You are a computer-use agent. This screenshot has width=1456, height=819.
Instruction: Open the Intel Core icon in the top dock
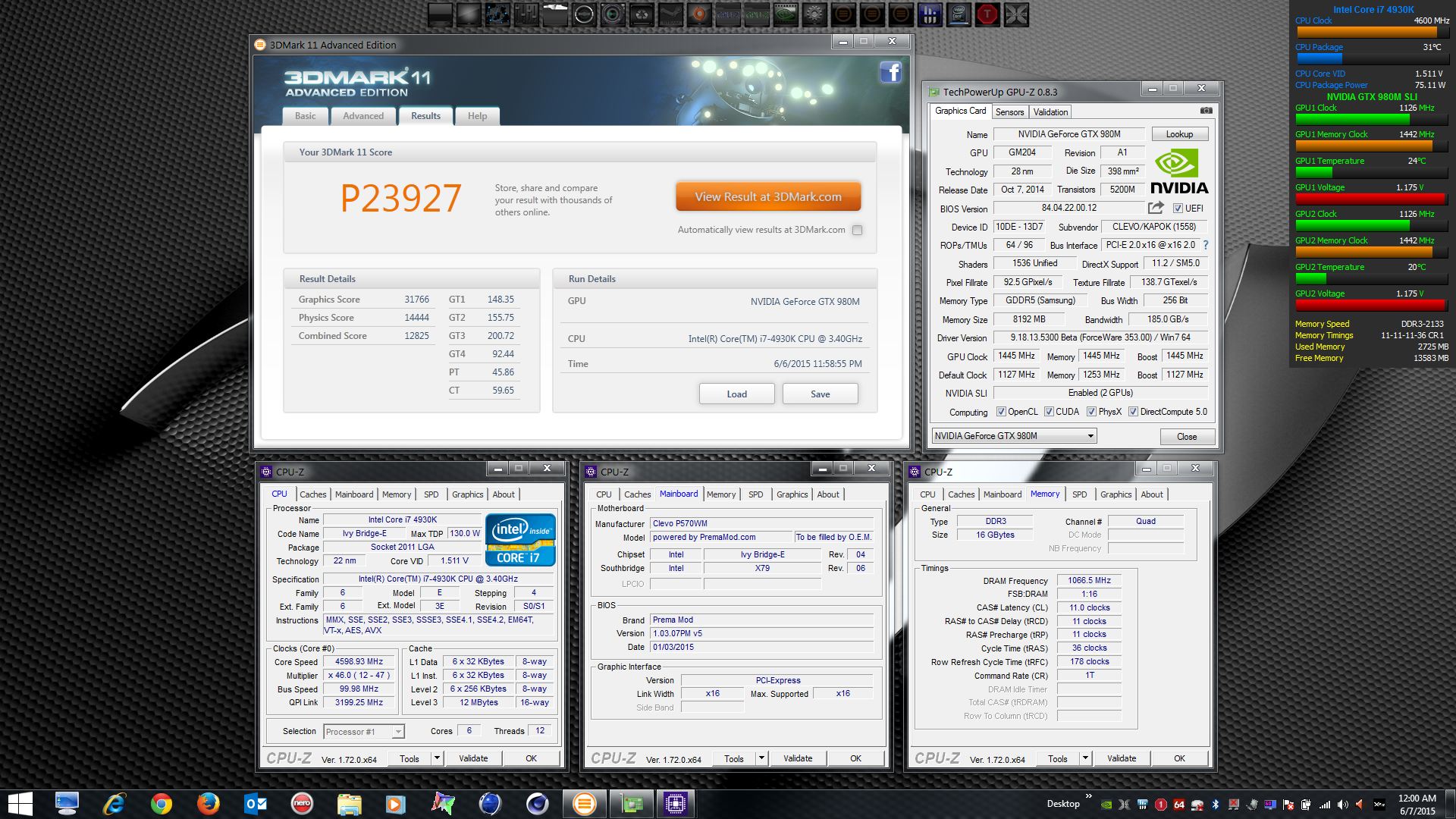959,14
